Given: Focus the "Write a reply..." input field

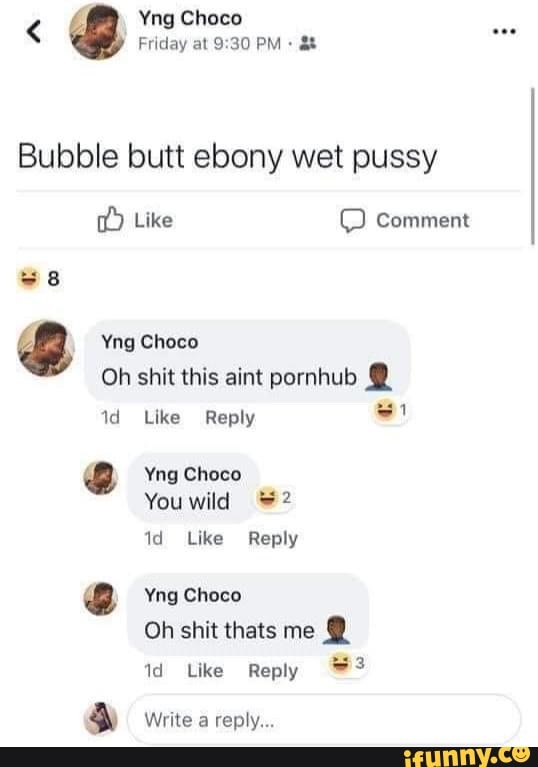Looking at the screenshot, I should (324, 720).
